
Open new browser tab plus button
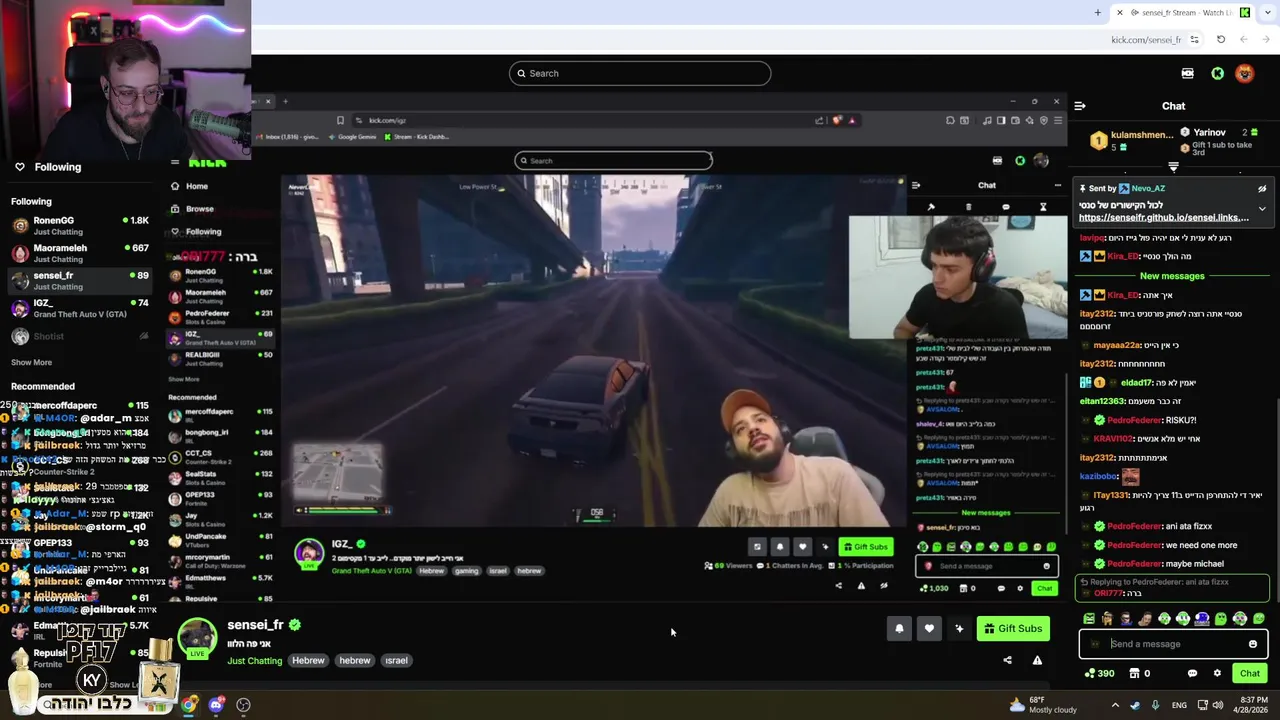click(x=1097, y=13)
